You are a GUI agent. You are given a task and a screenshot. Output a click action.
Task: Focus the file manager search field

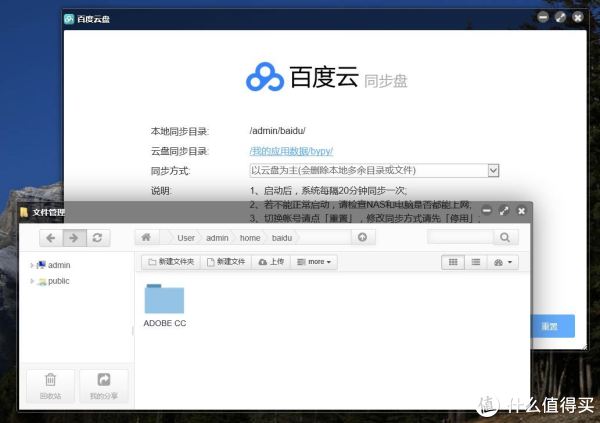click(461, 238)
